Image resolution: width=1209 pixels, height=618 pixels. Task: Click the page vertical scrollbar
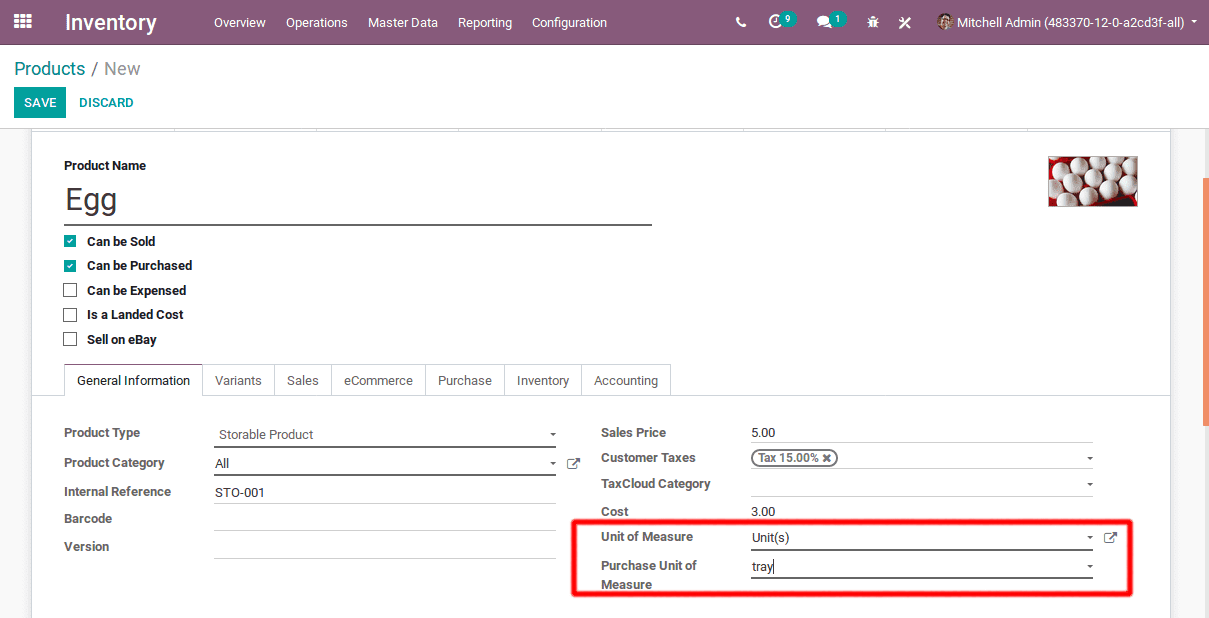tap(1205, 300)
